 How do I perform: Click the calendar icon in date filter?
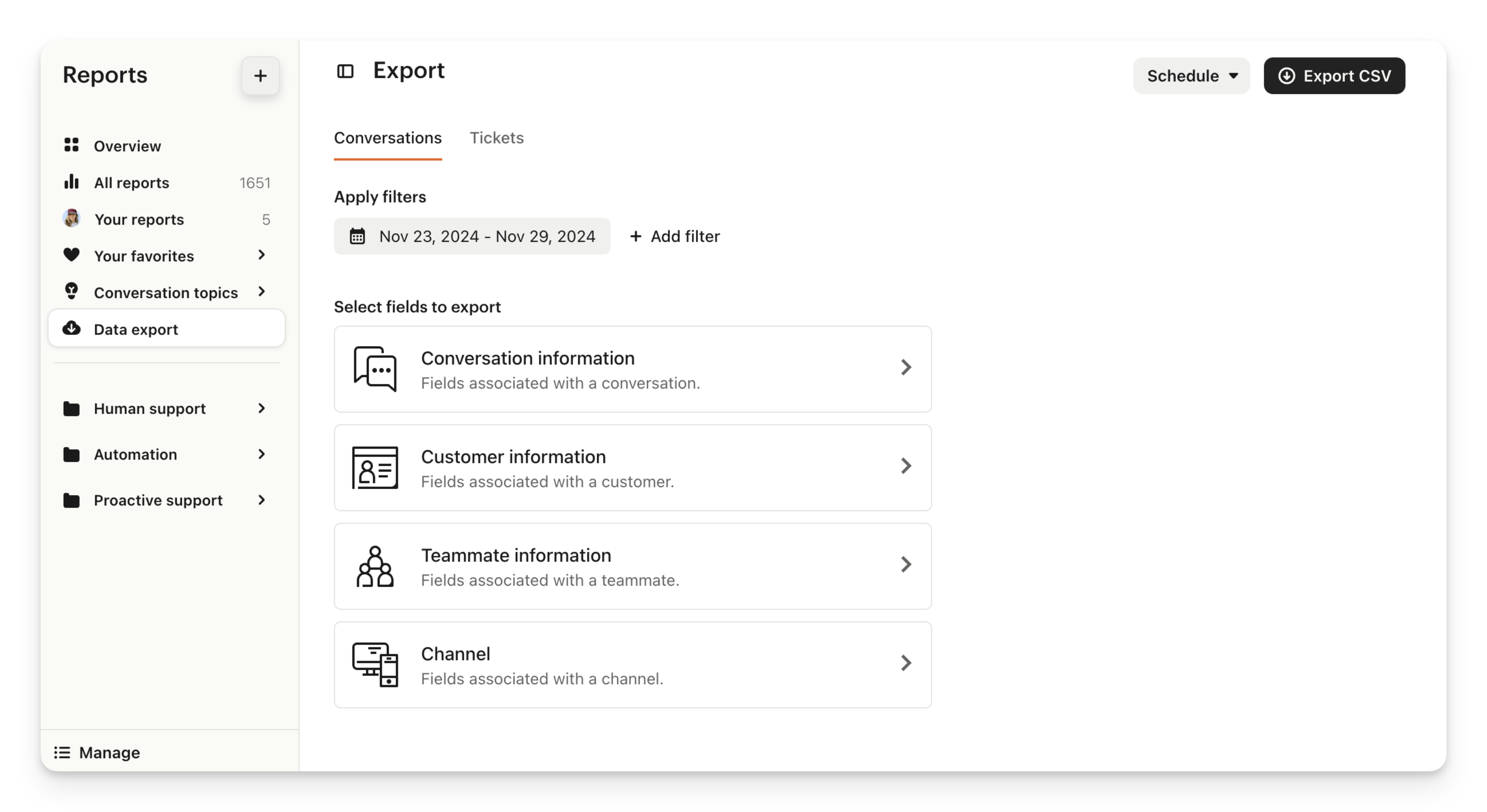358,236
